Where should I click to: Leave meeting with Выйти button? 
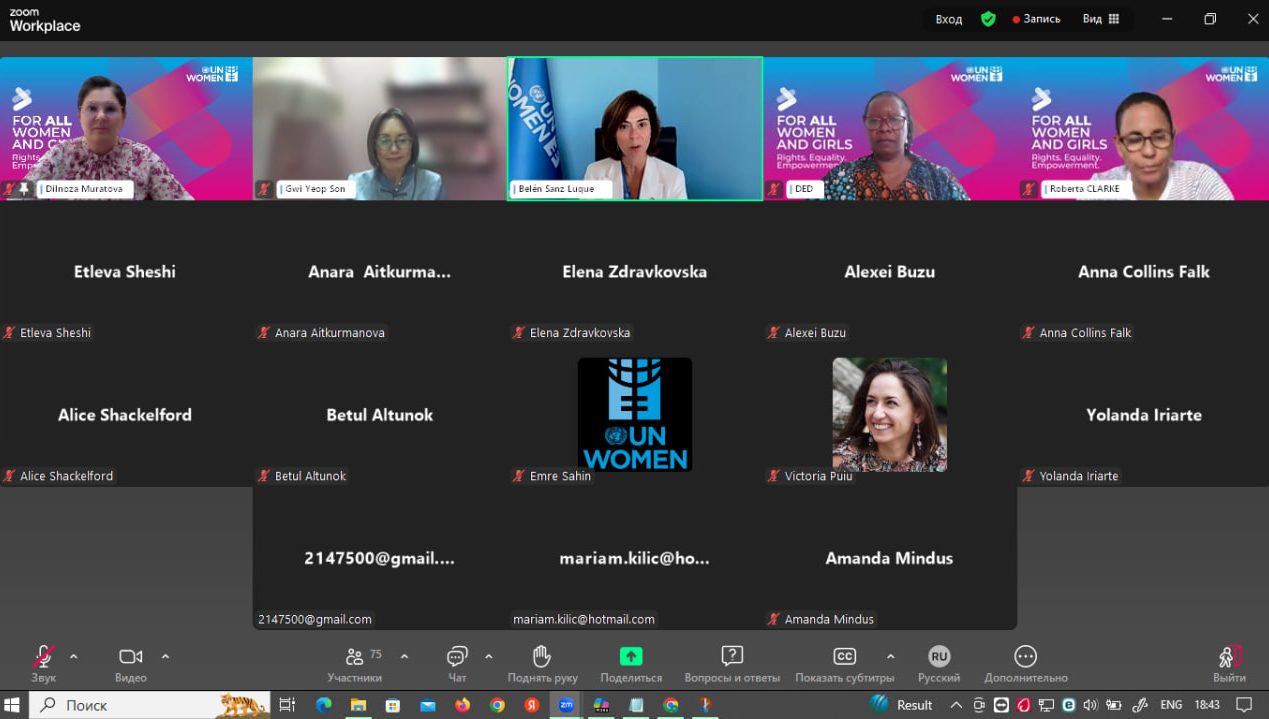coord(1229,664)
